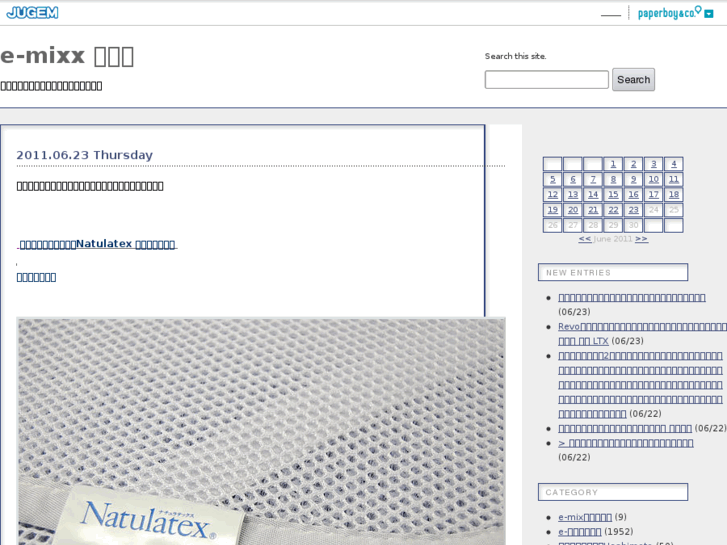This screenshot has width=727, height=545.
Task: Click the June 2011 calendar label
Action: (x=613, y=239)
